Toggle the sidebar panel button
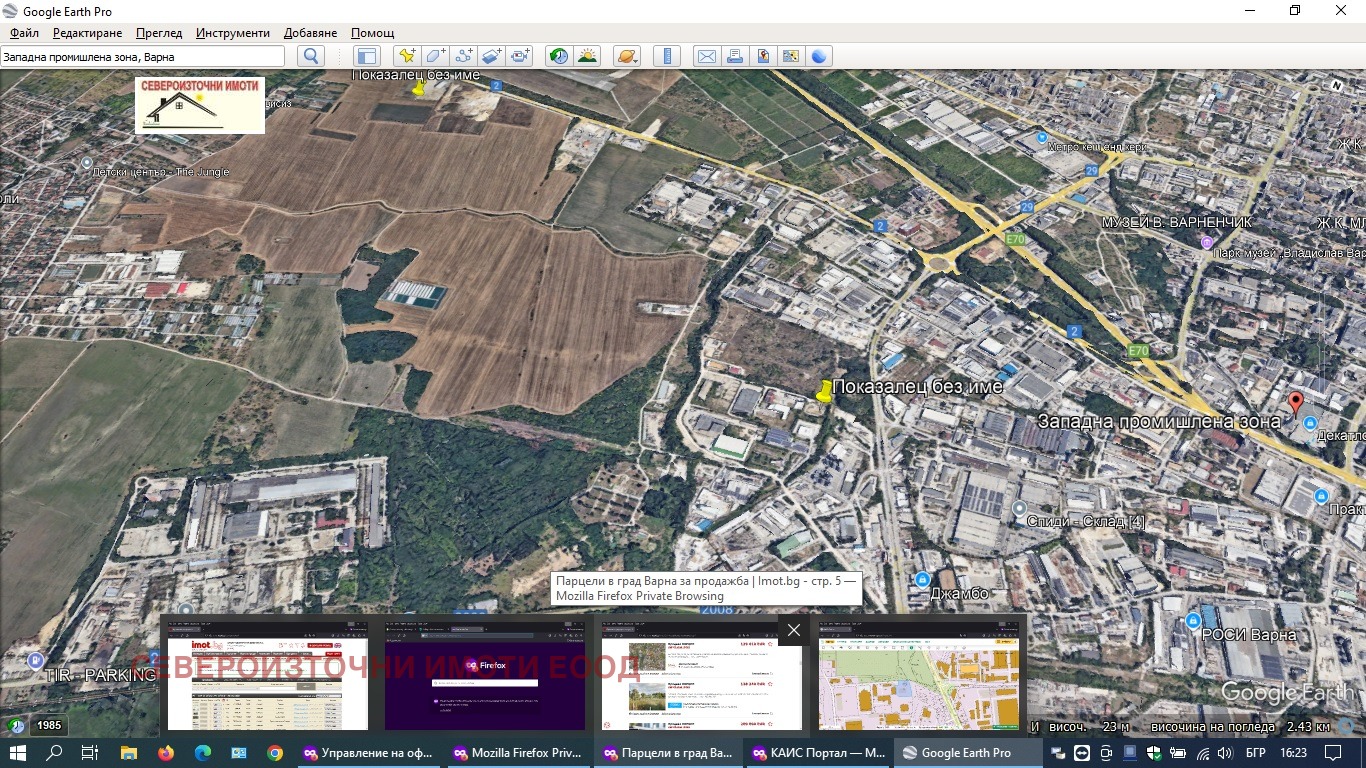 (367, 56)
